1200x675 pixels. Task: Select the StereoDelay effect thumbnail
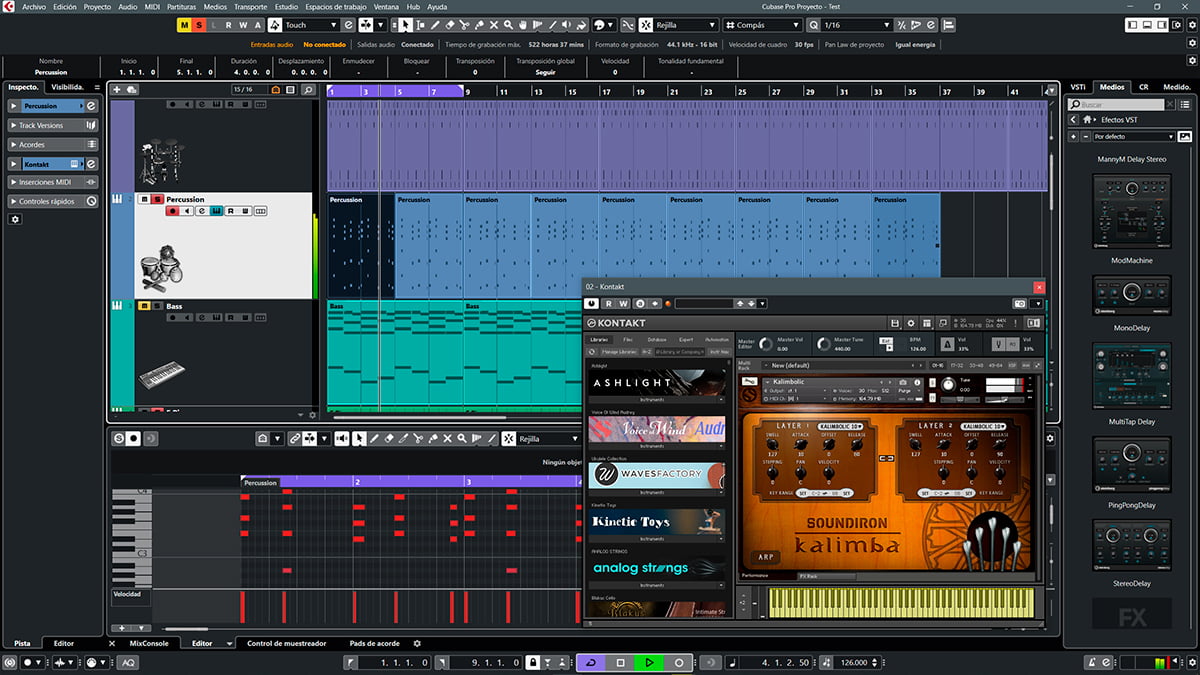click(1132, 546)
